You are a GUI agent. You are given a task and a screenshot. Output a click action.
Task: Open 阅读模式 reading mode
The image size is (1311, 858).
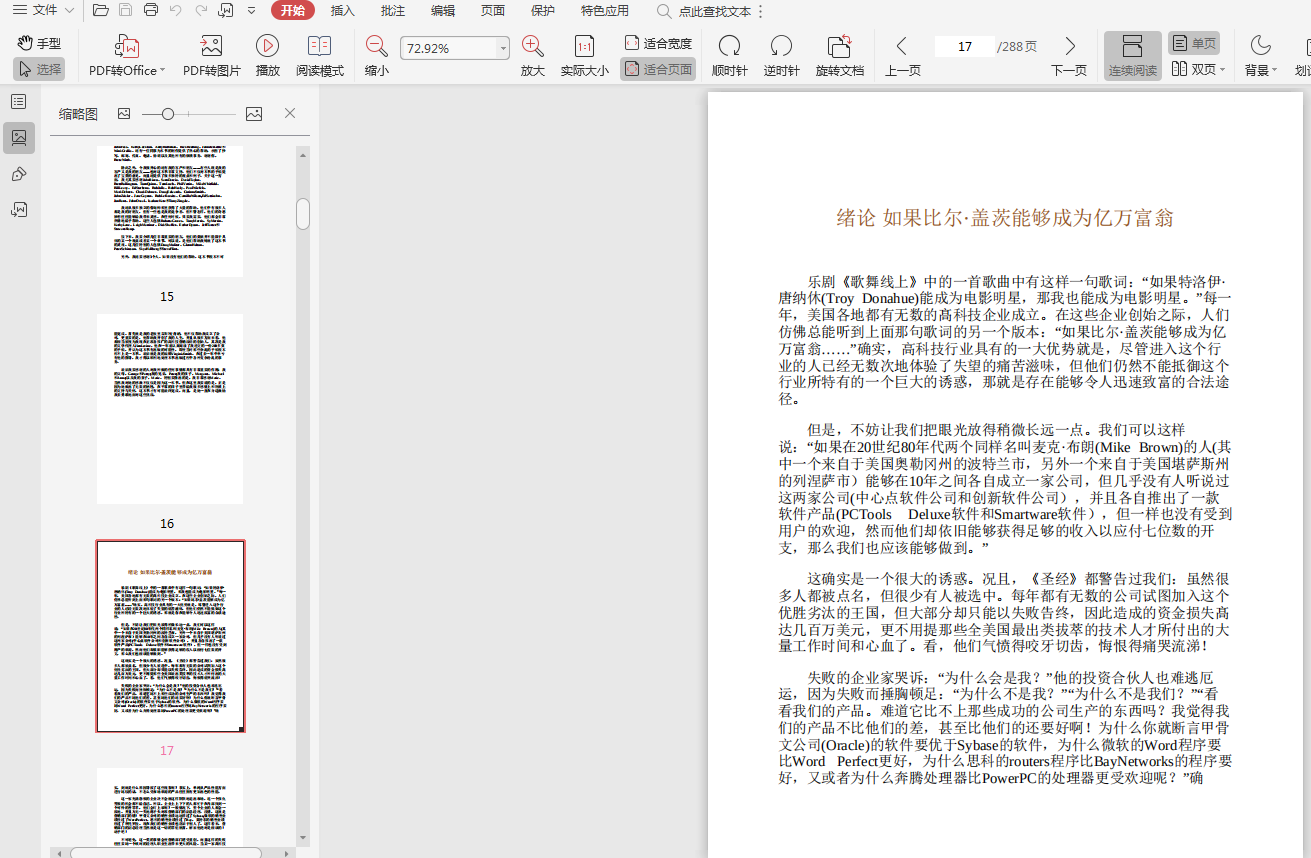click(x=319, y=46)
